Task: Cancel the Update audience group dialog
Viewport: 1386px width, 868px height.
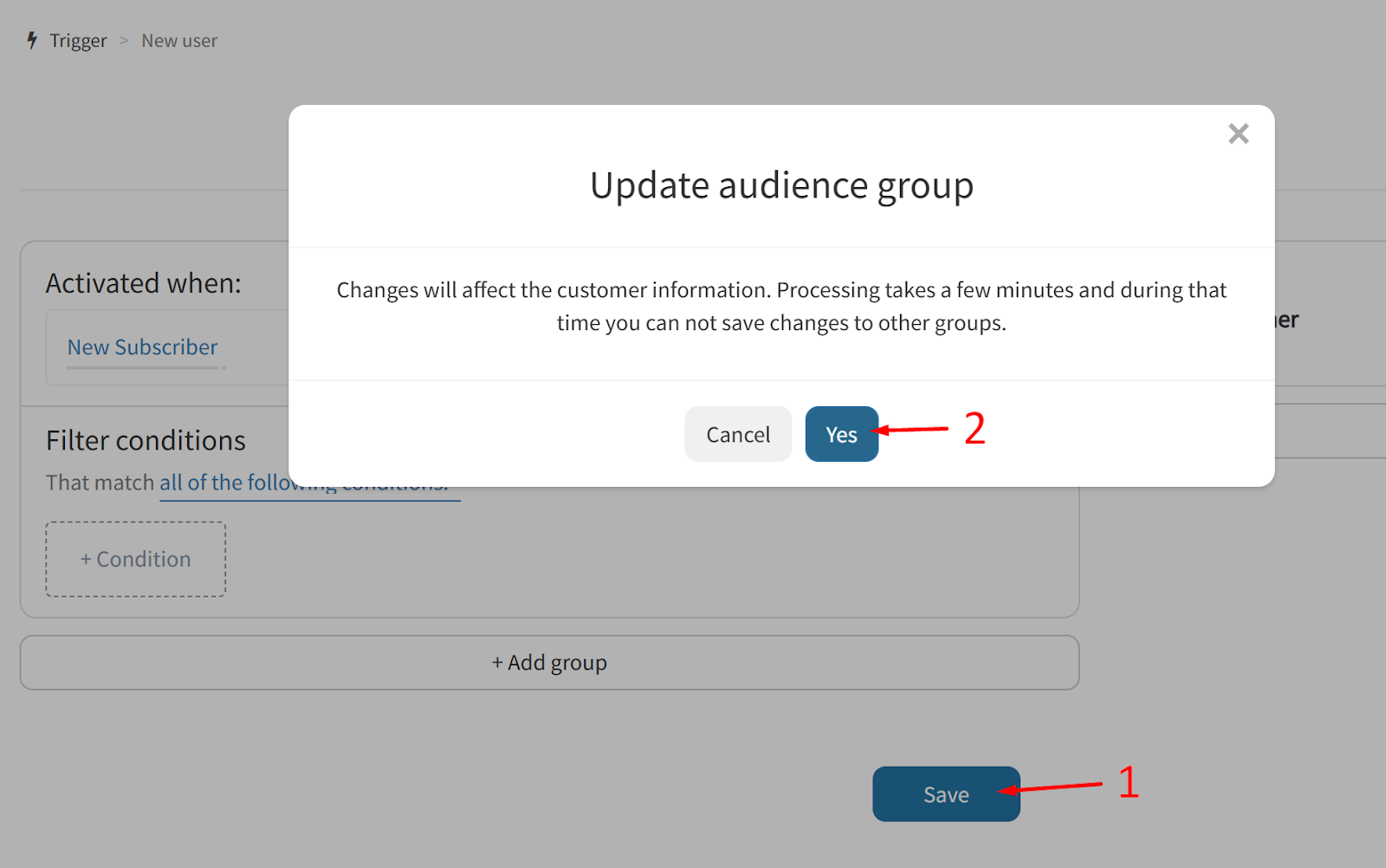Action: 738,434
